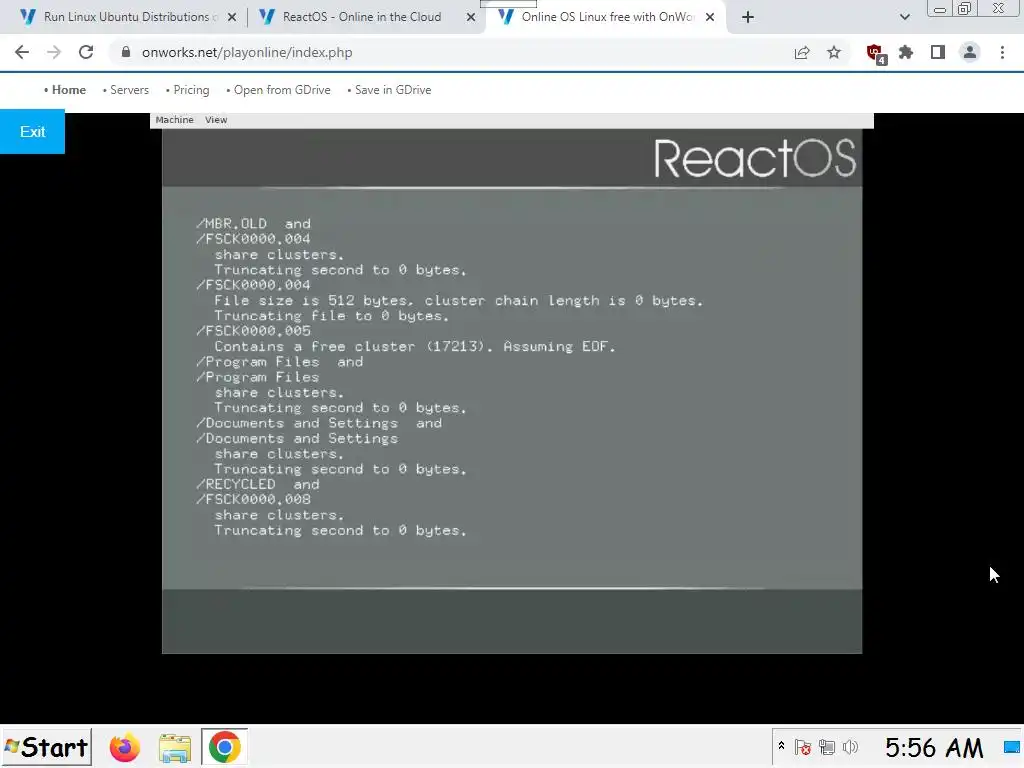Launch Firefox from the taskbar

[x=124, y=747]
